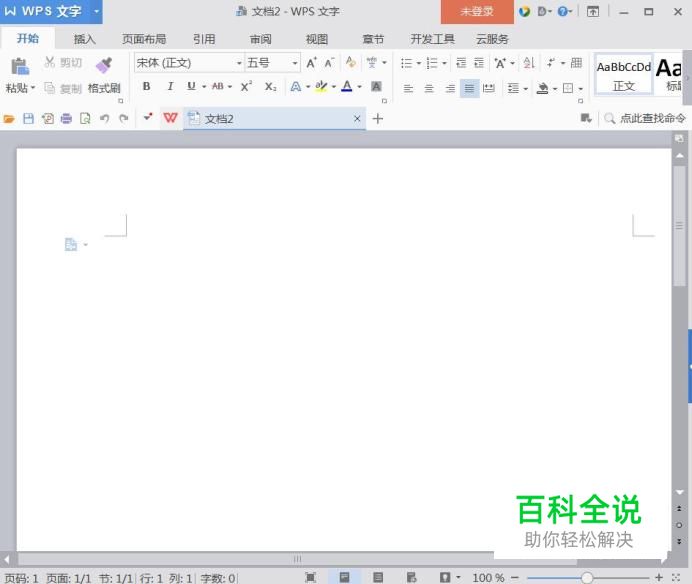Open the font size 五号 dropdown
This screenshot has width=692, height=584.
[295, 63]
